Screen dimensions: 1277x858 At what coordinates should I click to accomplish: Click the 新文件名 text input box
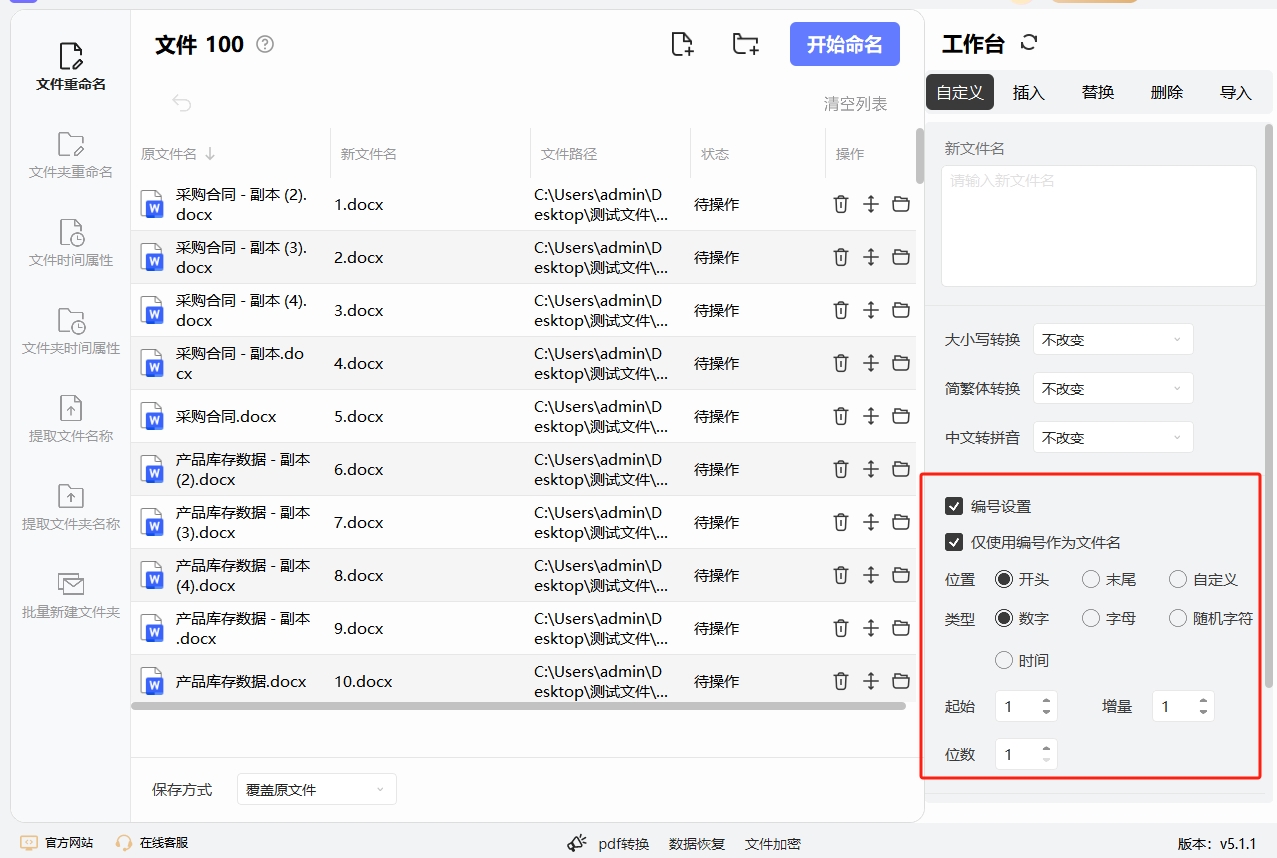[x=1098, y=226]
